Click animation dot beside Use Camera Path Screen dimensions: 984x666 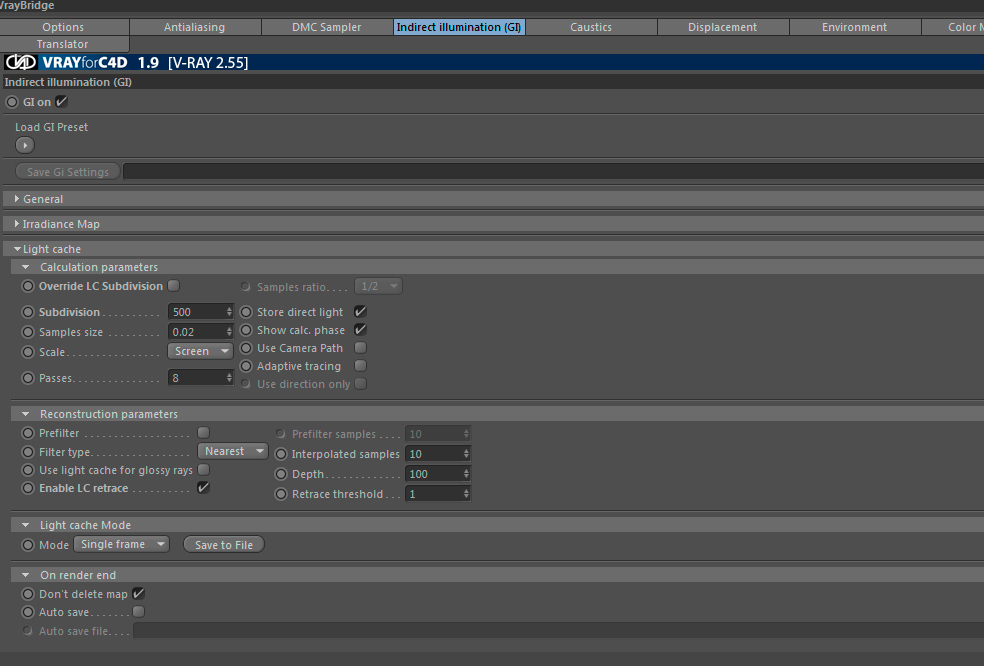tap(246, 348)
